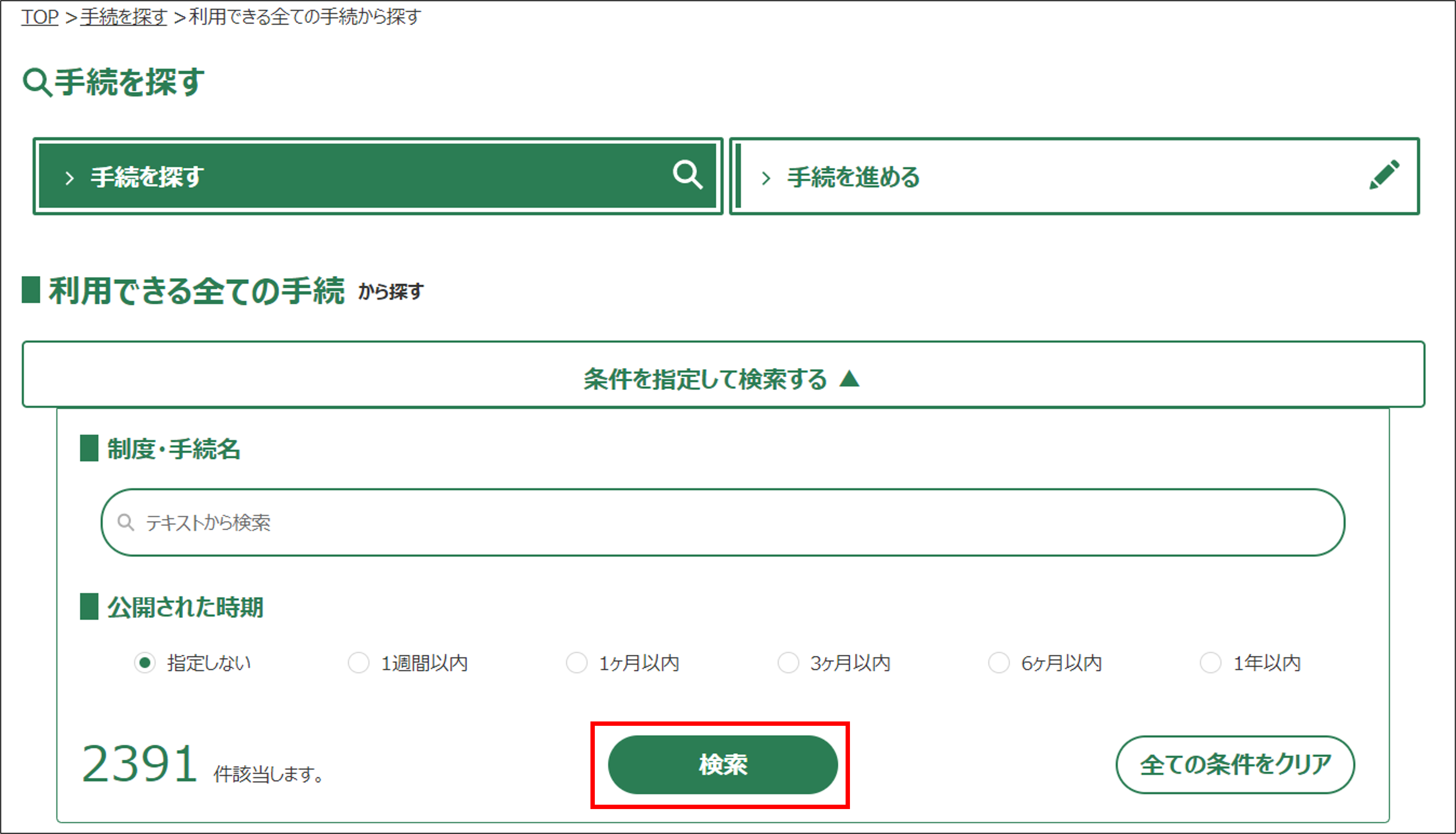Screen dimensions: 1456x834
Task: Choose the 1ヶ月以内 radio option
Action: point(576,663)
